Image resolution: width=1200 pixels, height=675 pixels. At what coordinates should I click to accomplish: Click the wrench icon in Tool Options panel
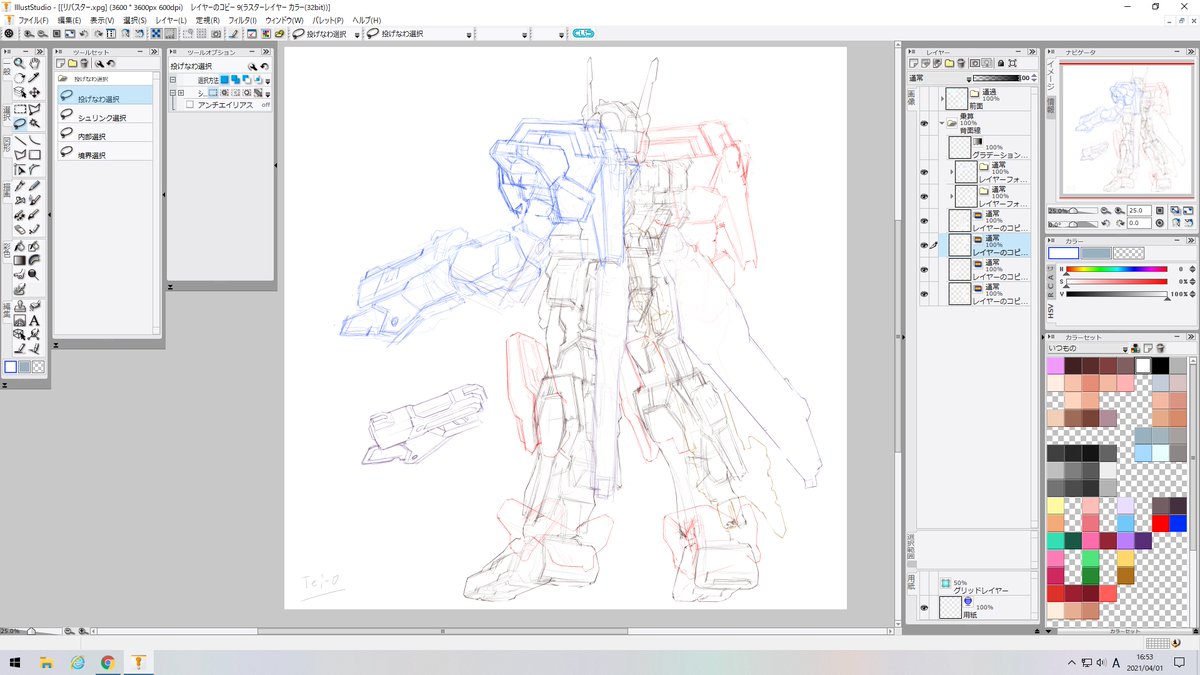[252, 67]
